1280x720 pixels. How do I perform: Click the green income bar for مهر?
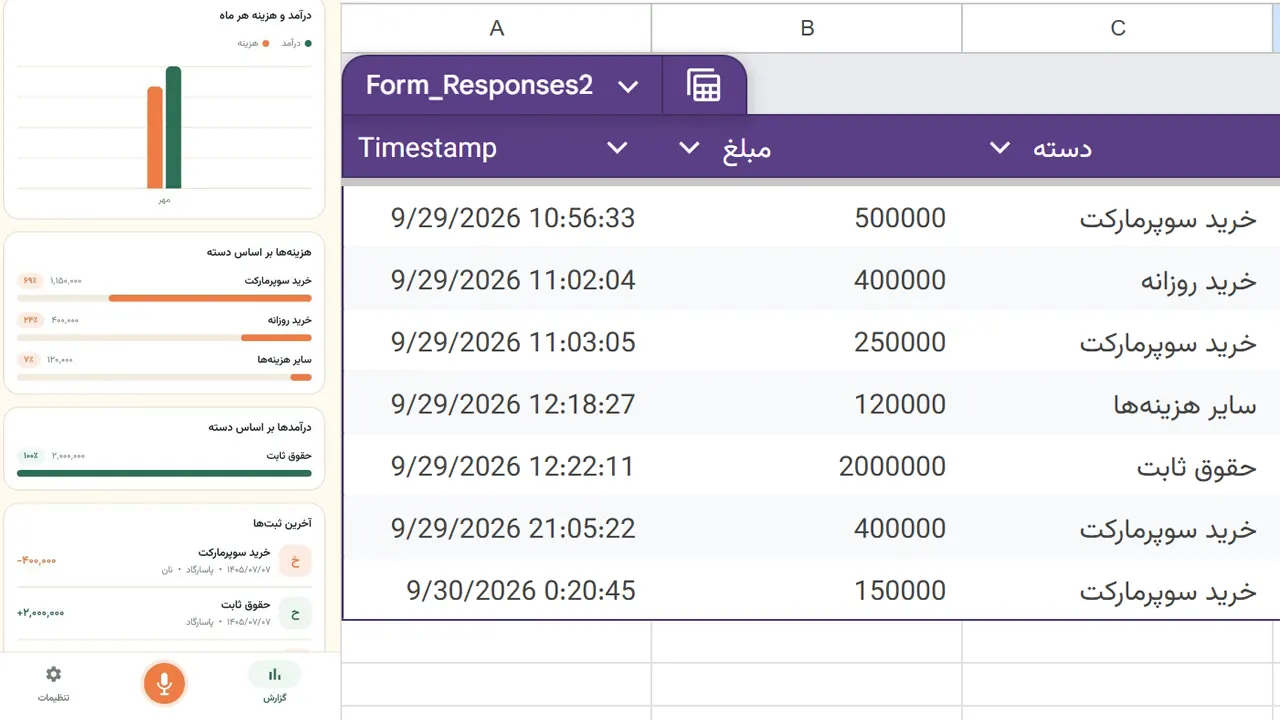pos(173,128)
